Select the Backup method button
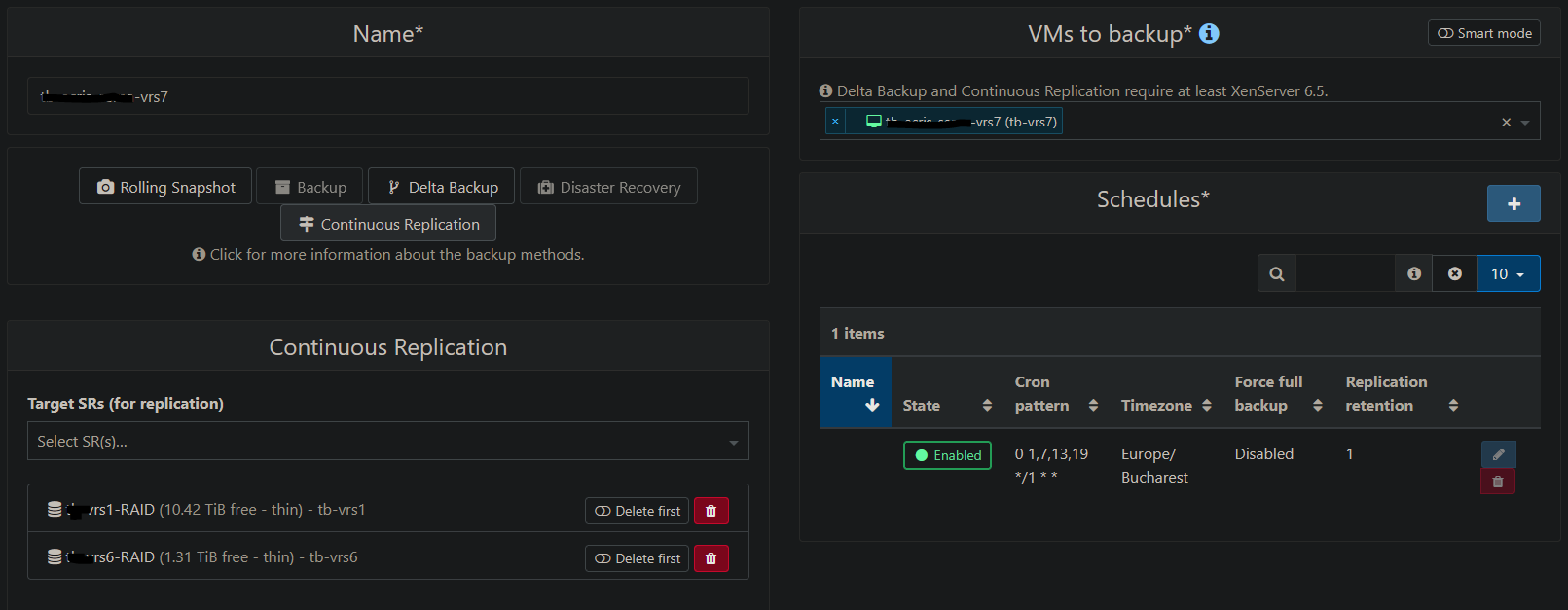This screenshot has height=610, width=1568. [310, 187]
